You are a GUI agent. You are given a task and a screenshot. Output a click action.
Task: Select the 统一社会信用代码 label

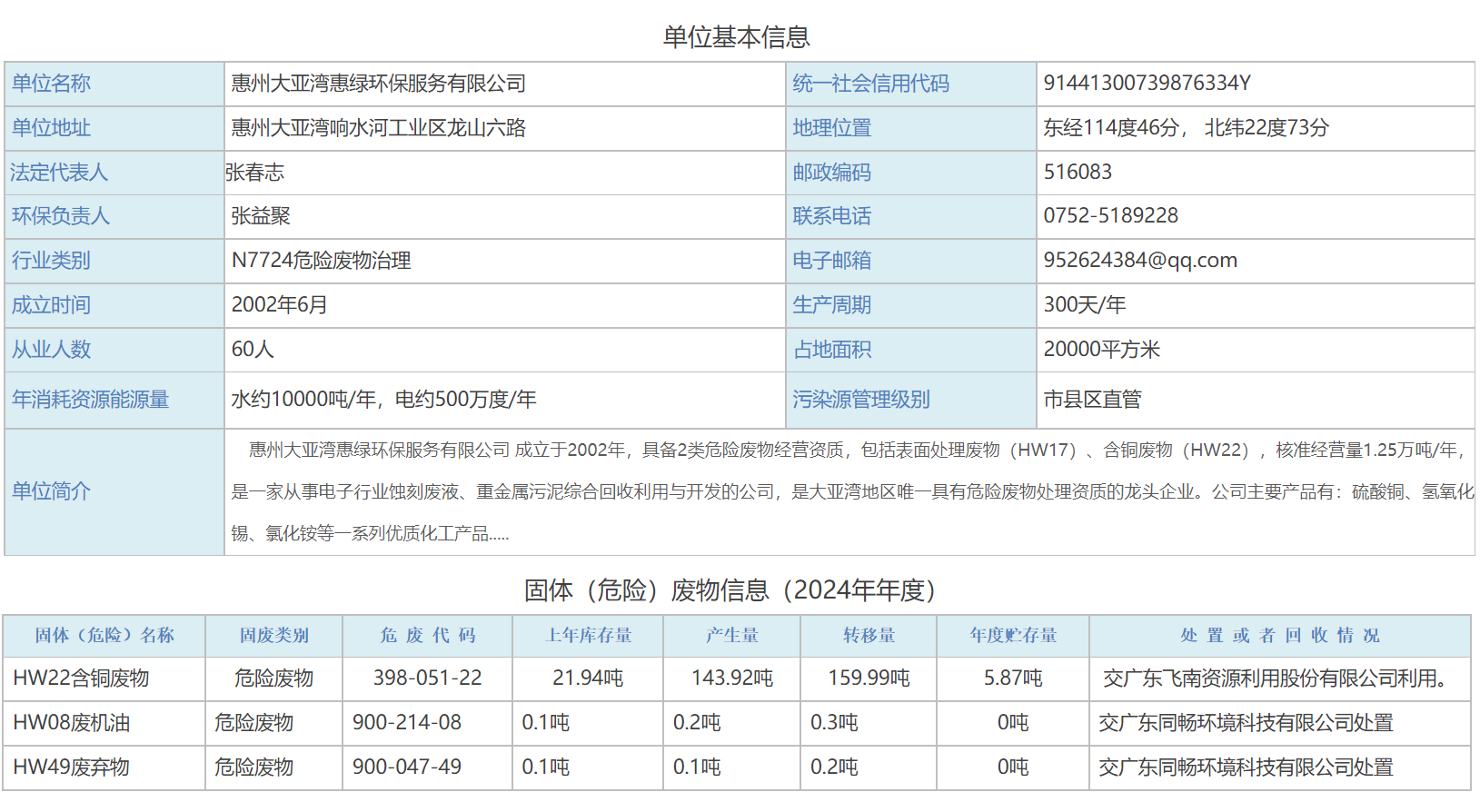(870, 84)
